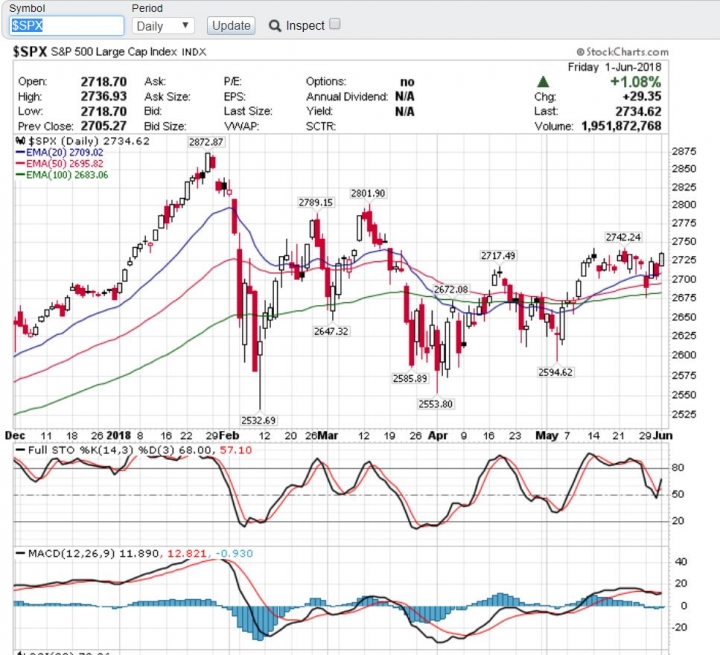The image size is (720, 655).
Task: Click the 2018 year label on the axis
Action: pyautogui.click(x=118, y=435)
